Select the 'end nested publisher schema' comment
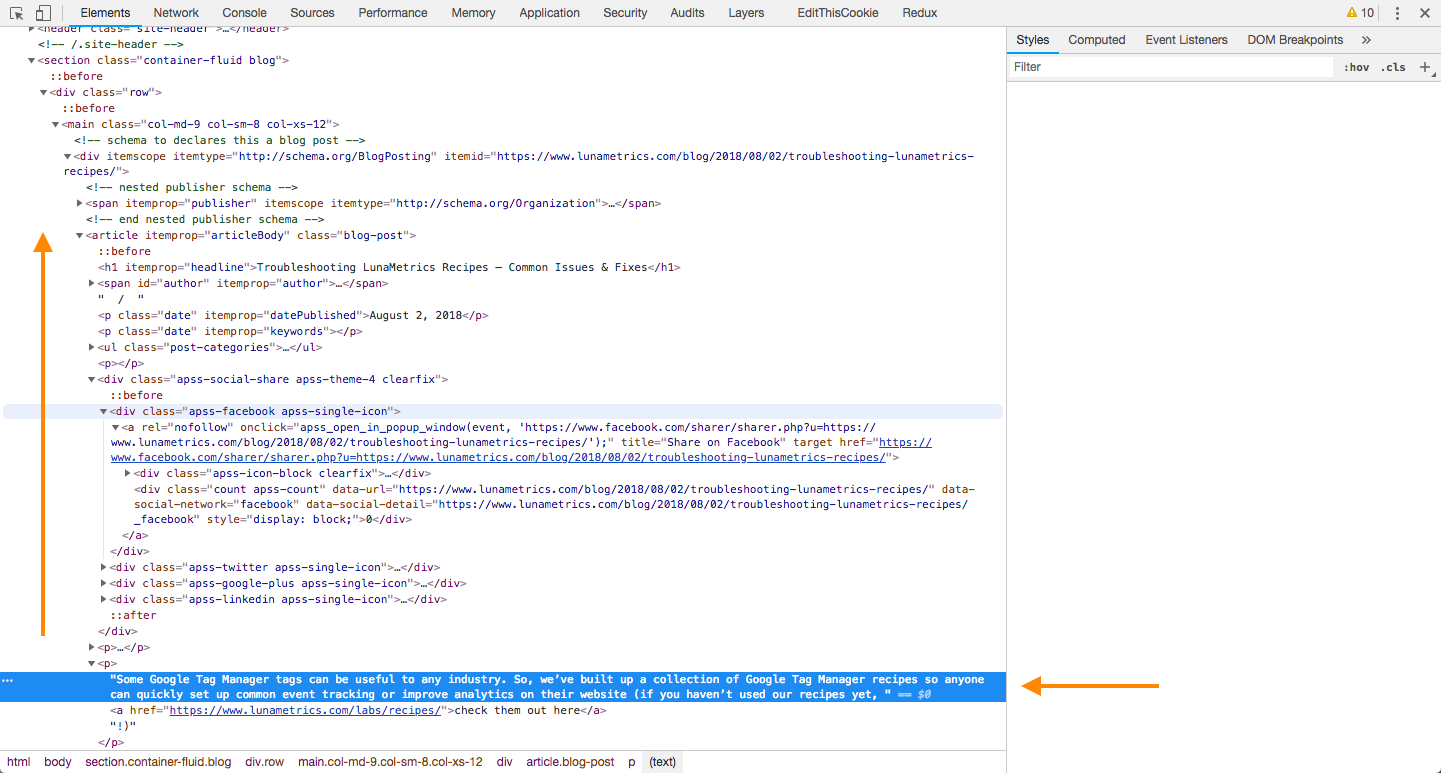Screen dimensions: 1441x773 click(205, 220)
